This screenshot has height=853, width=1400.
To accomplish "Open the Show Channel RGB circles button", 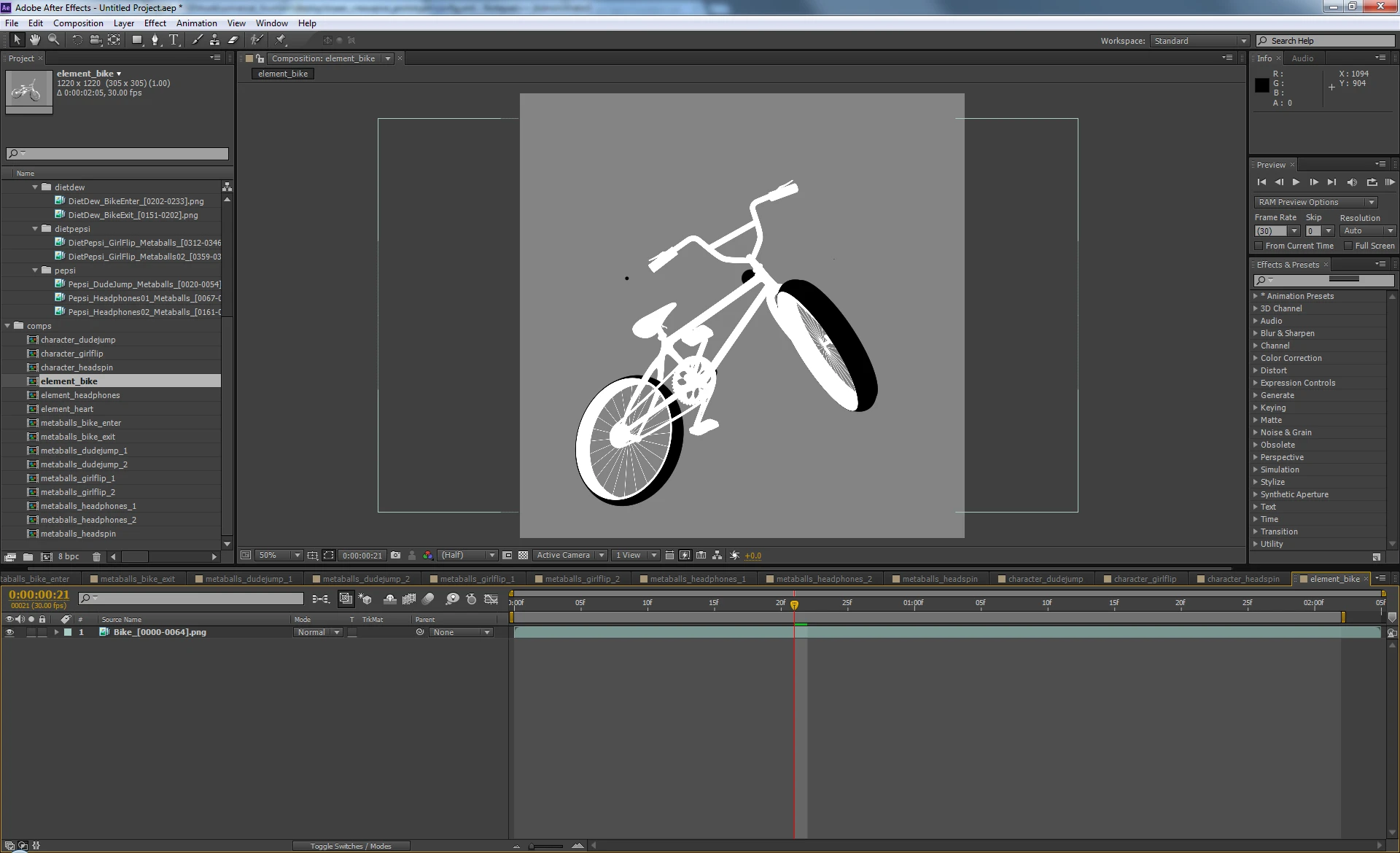I will (x=428, y=555).
